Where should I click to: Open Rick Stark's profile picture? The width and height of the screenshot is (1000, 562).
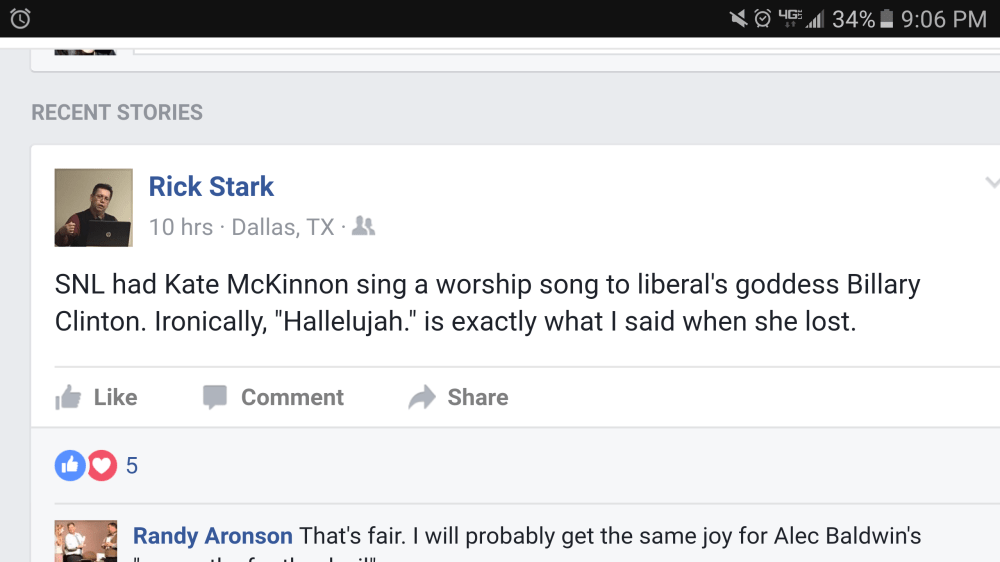click(x=93, y=207)
